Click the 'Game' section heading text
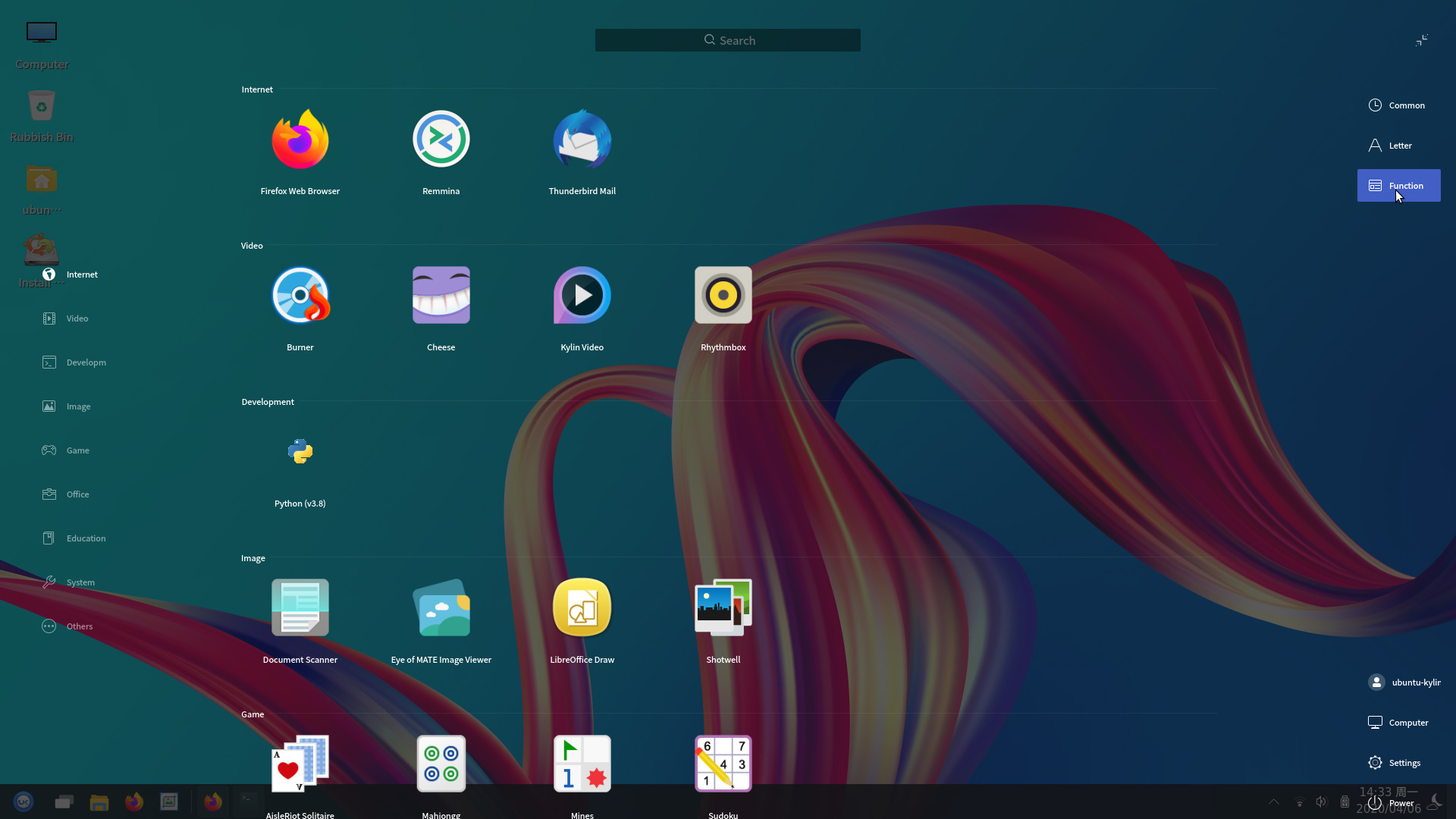Image resolution: width=1456 pixels, height=819 pixels. tap(253, 714)
